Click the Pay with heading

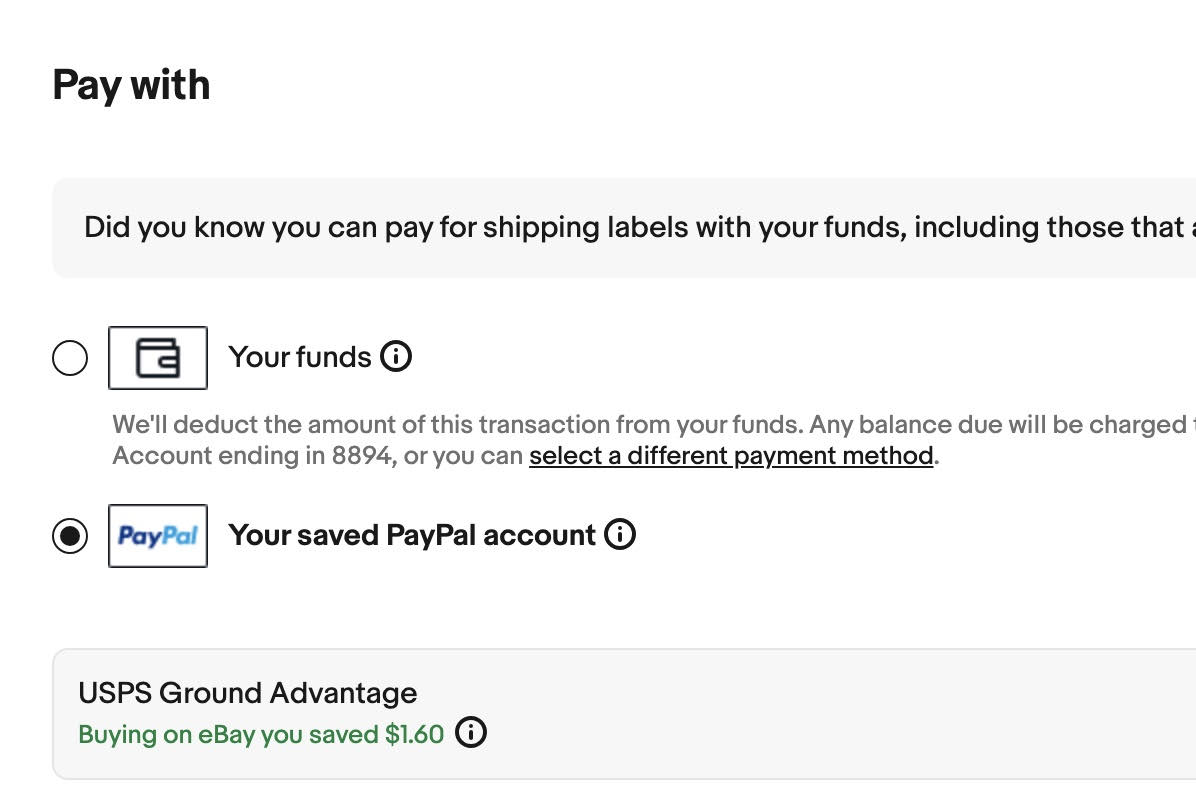tap(130, 86)
